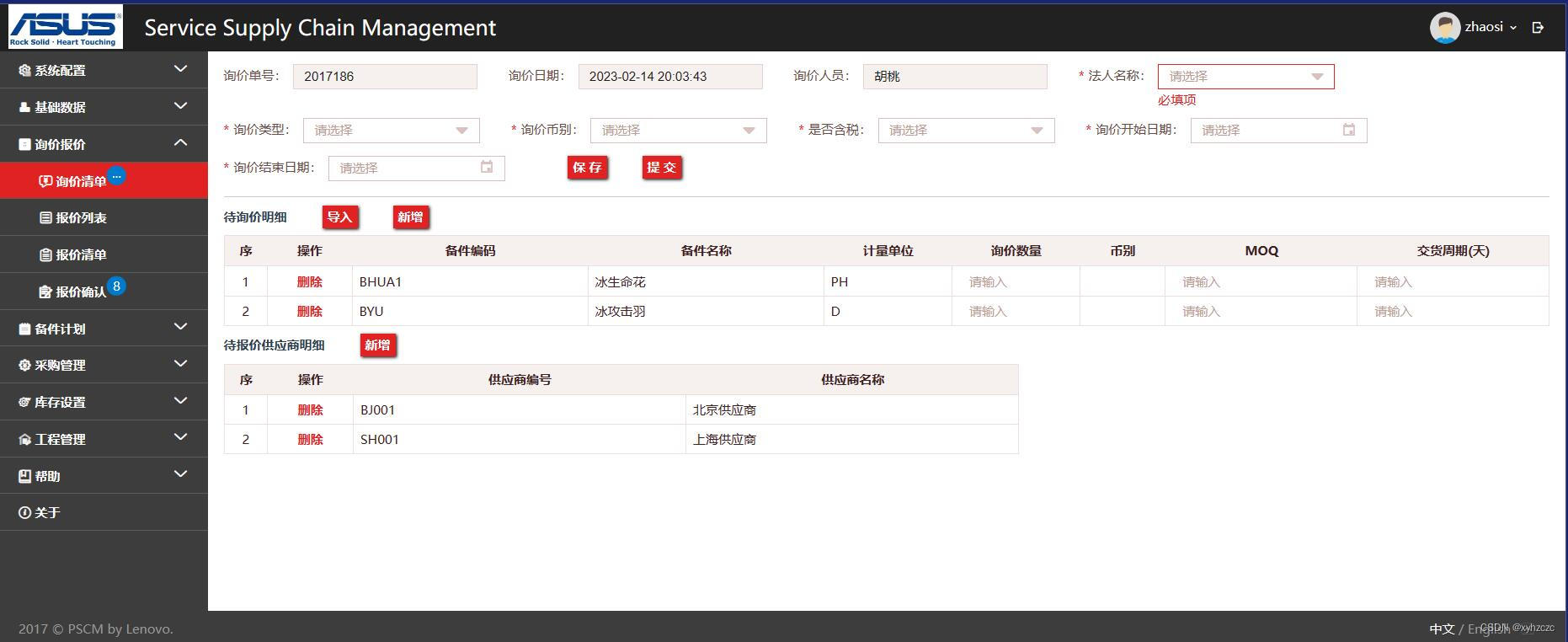Expand the 备件计划 menu chevron

point(180,327)
